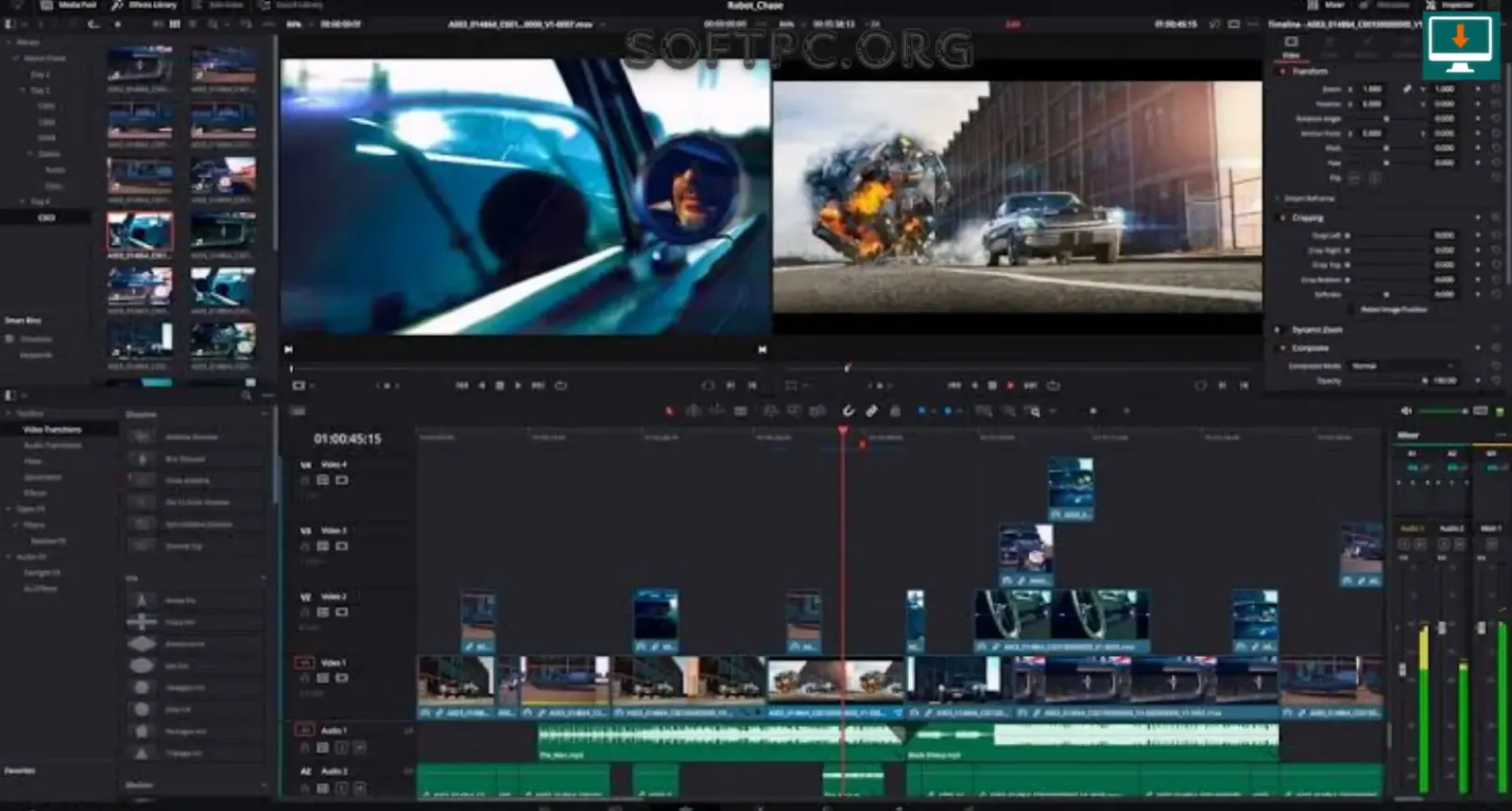This screenshot has height=811, width=1512.
Task: Jump to first frame in source viewer
Action: [x=462, y=386]
